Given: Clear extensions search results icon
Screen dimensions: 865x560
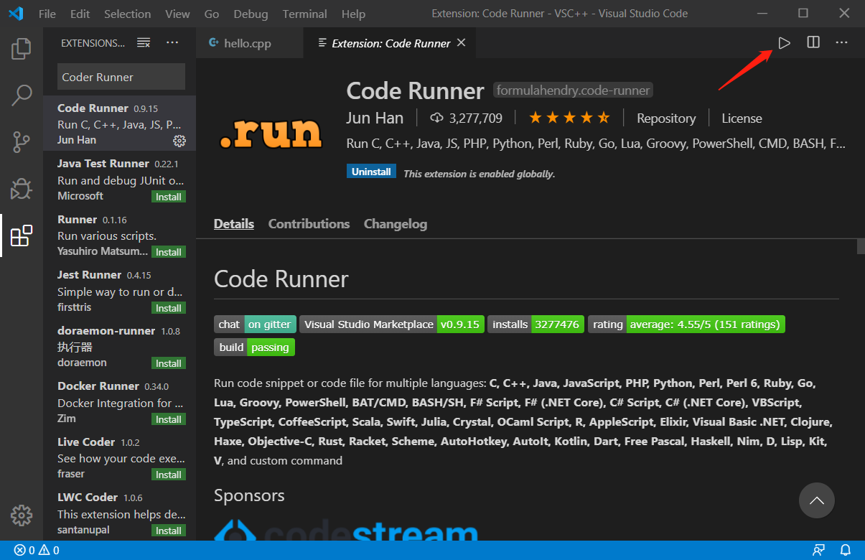Looking at the screenshot, I should point(143,43).
